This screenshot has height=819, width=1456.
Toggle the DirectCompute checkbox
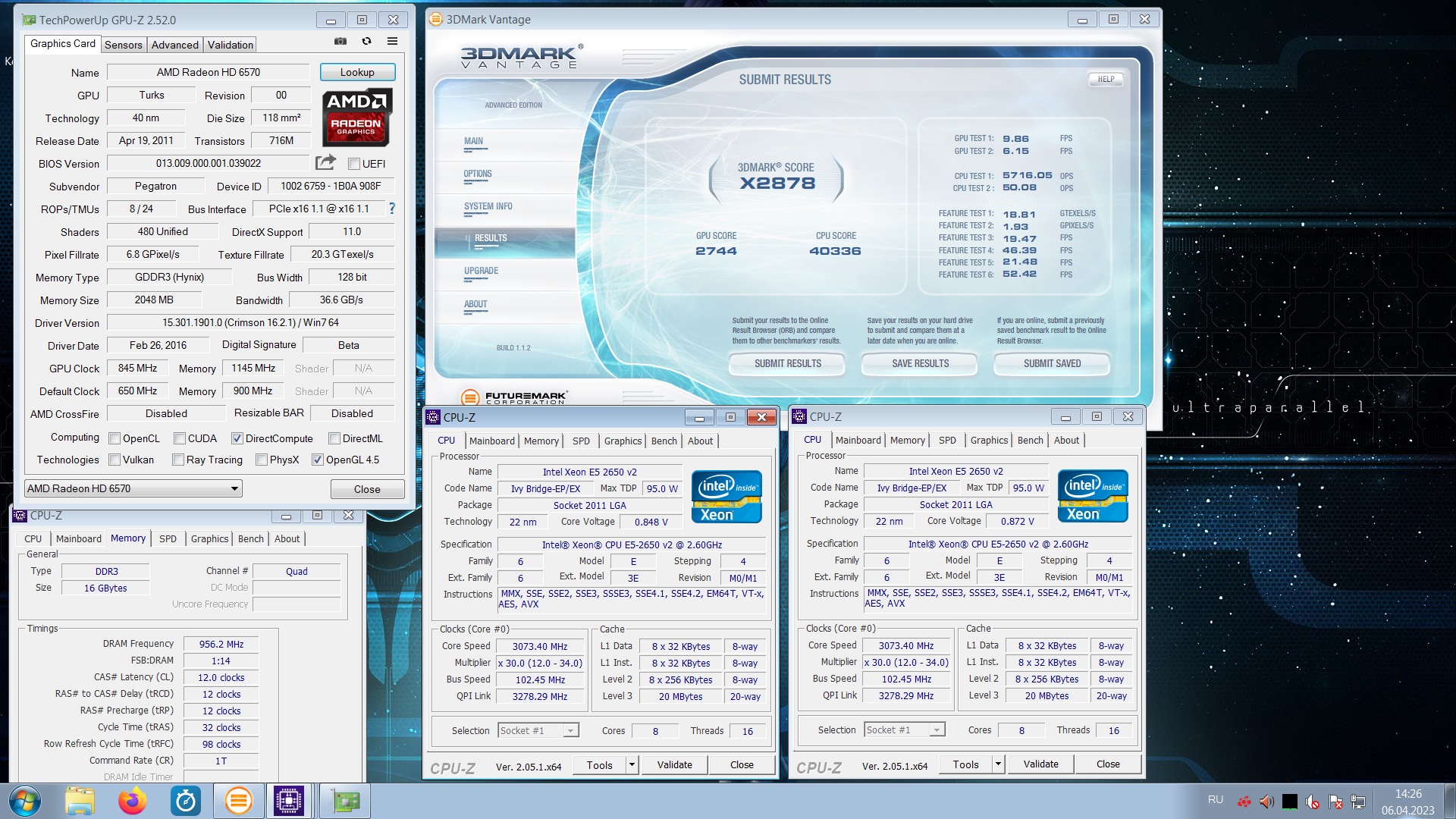click(237, 438)
